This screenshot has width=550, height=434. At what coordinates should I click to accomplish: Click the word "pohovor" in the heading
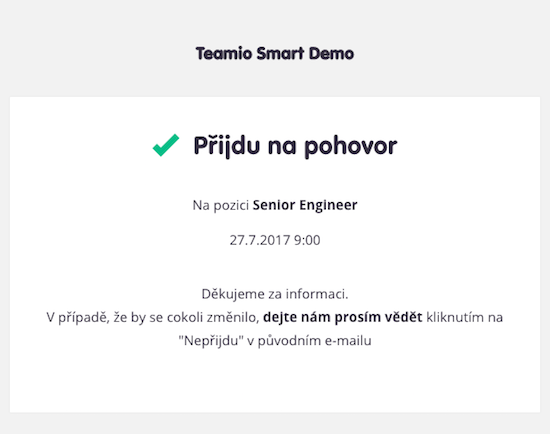pos(351,147)
